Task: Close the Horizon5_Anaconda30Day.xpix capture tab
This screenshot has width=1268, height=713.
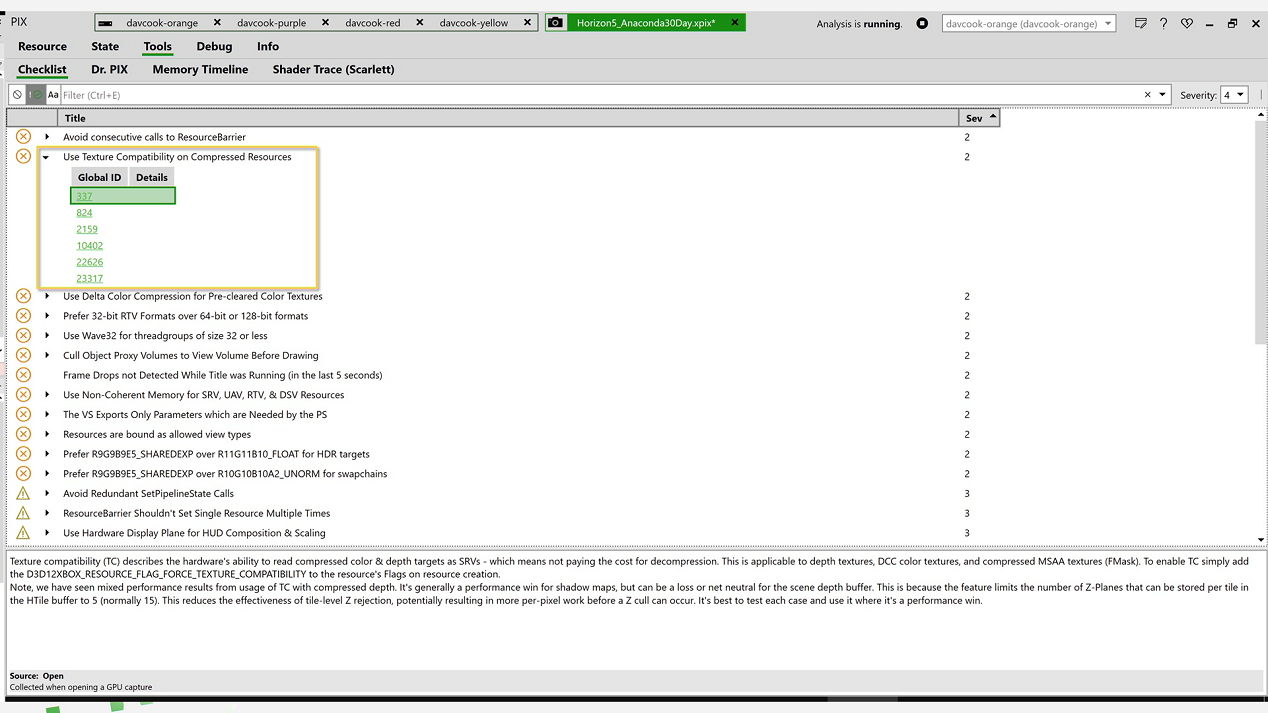Action: [x=734, y=22]
